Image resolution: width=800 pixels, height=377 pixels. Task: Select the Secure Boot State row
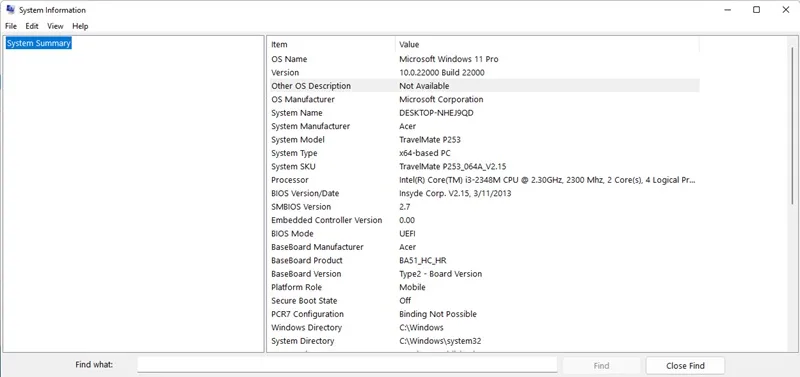[x=484, y=301]
